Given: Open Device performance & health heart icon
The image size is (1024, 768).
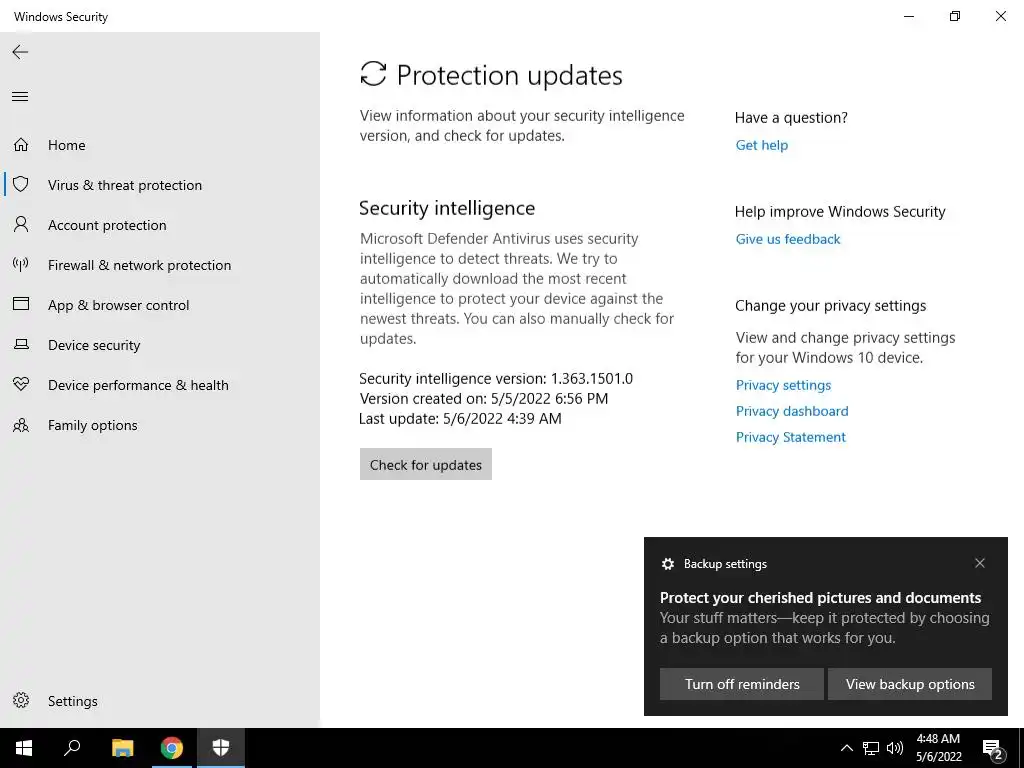Looking at the screenshot, I should 21,385.
